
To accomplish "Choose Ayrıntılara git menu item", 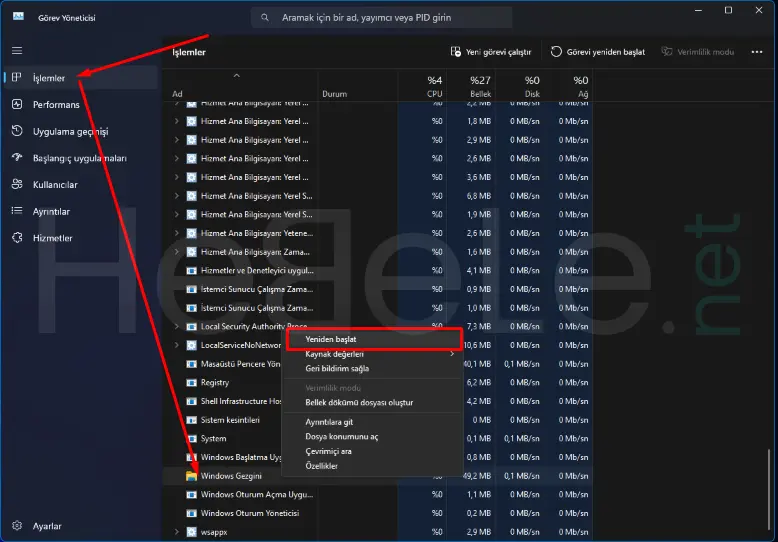I will coord(373,422).
